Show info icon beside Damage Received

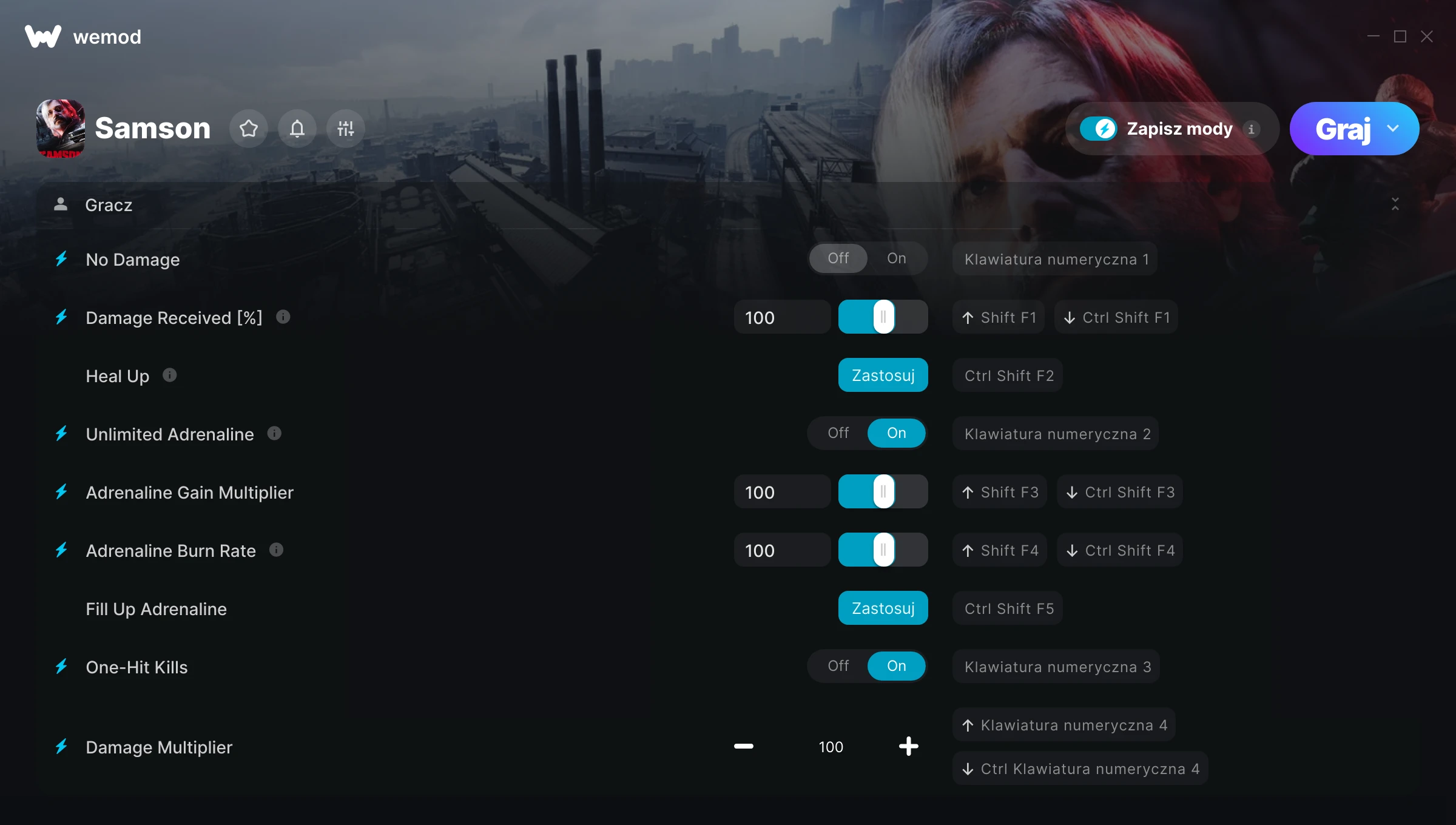283,317
